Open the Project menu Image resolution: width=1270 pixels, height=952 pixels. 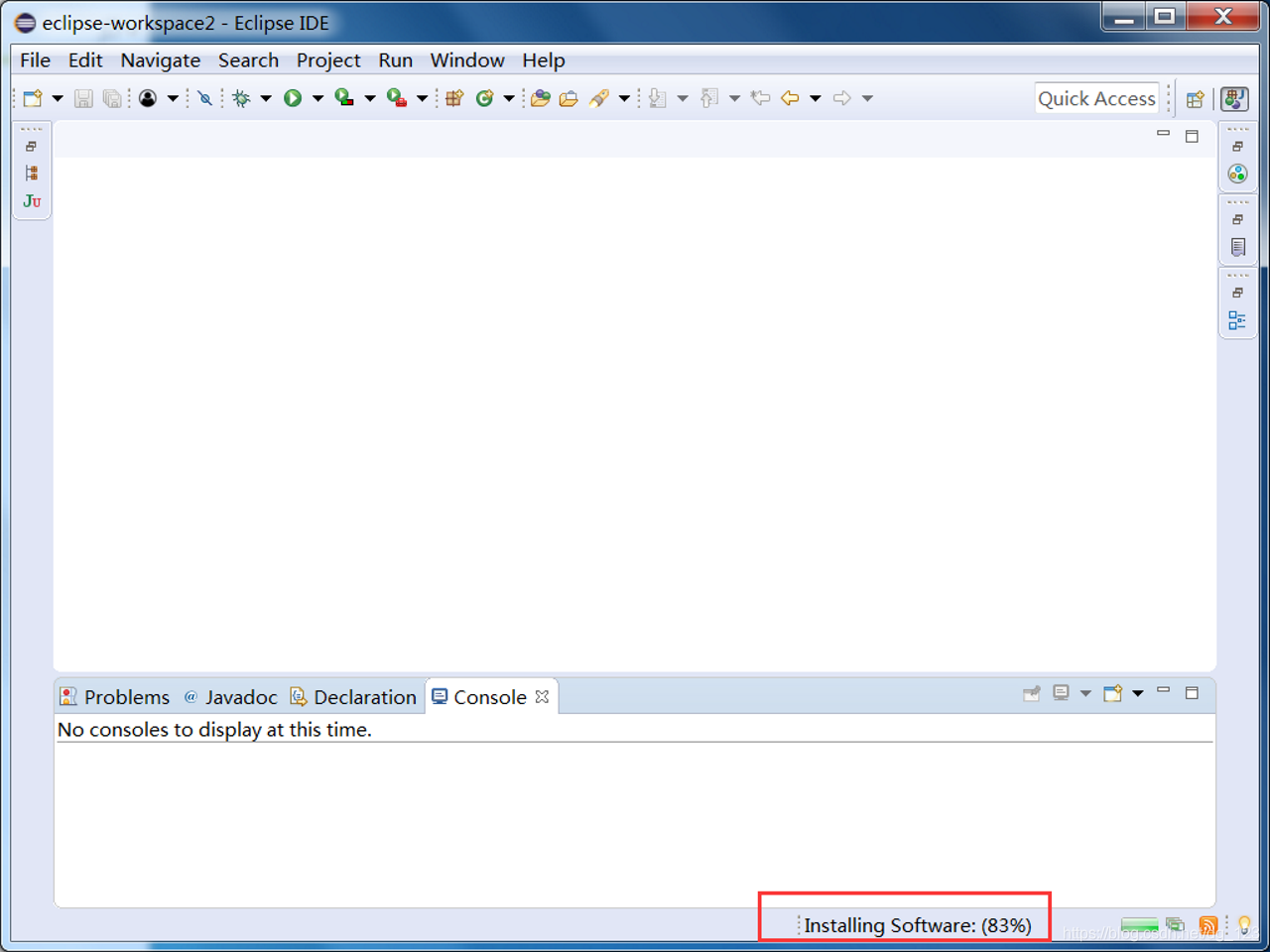tap(328, 60)
